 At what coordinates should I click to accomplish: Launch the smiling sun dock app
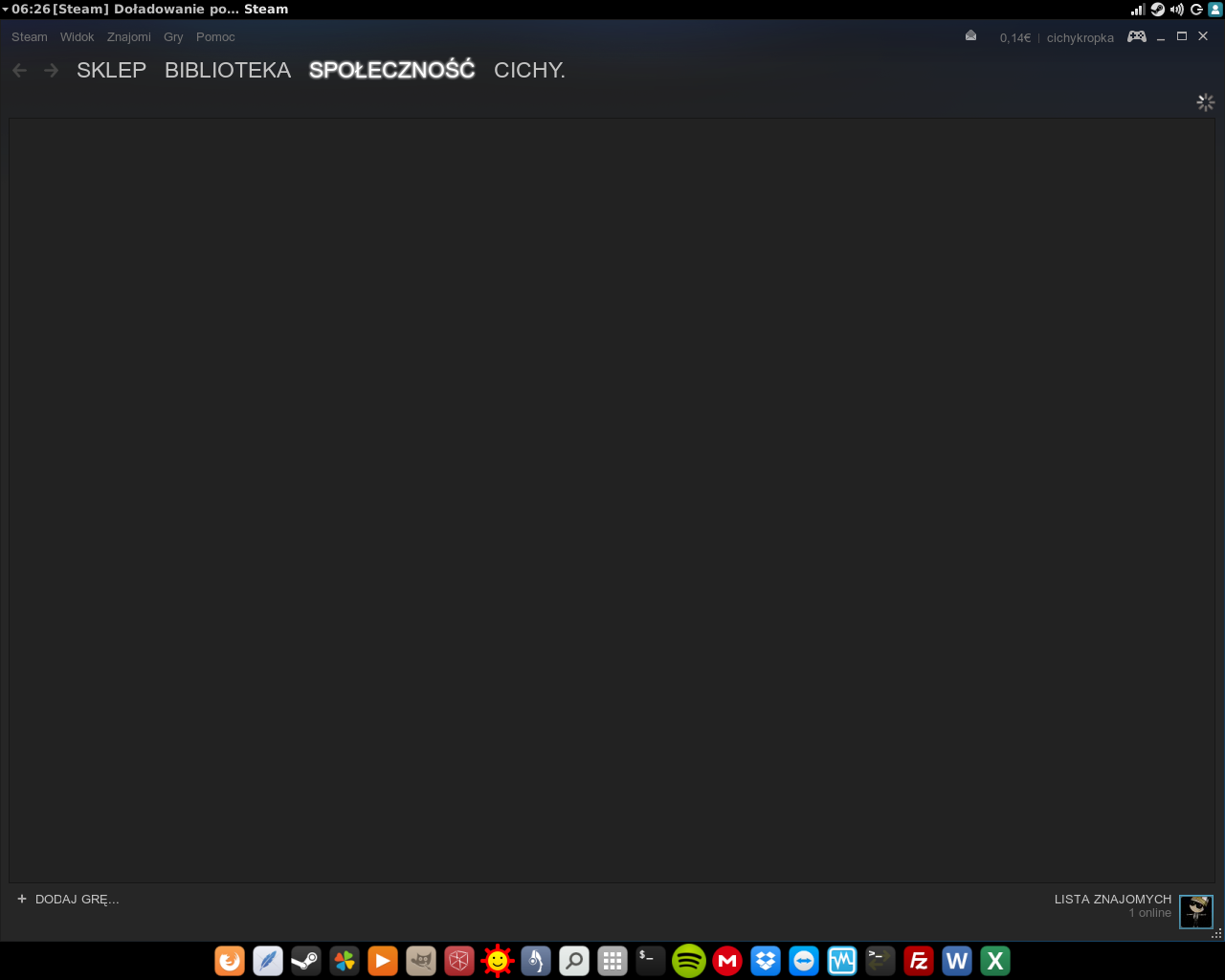pos(498,960)
